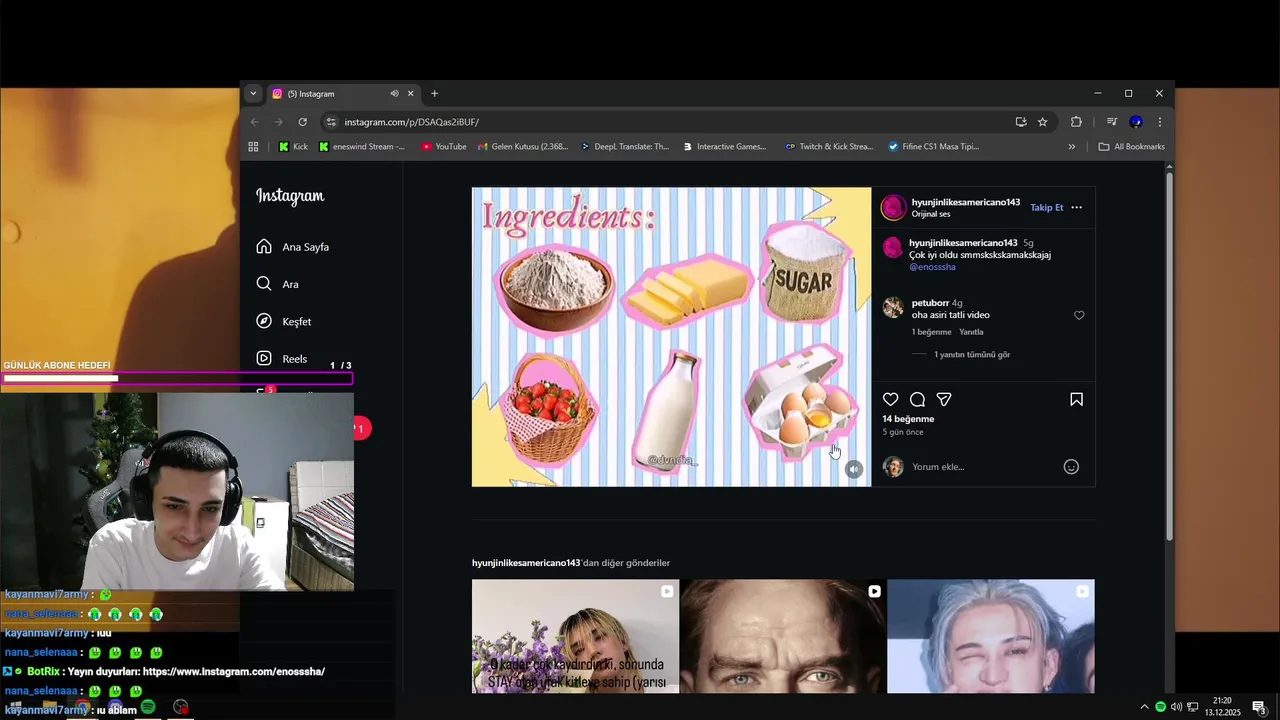Open Spotify from the taskbar
The width and height of the screenshot is (1280, 720).
tap(148, 707)
